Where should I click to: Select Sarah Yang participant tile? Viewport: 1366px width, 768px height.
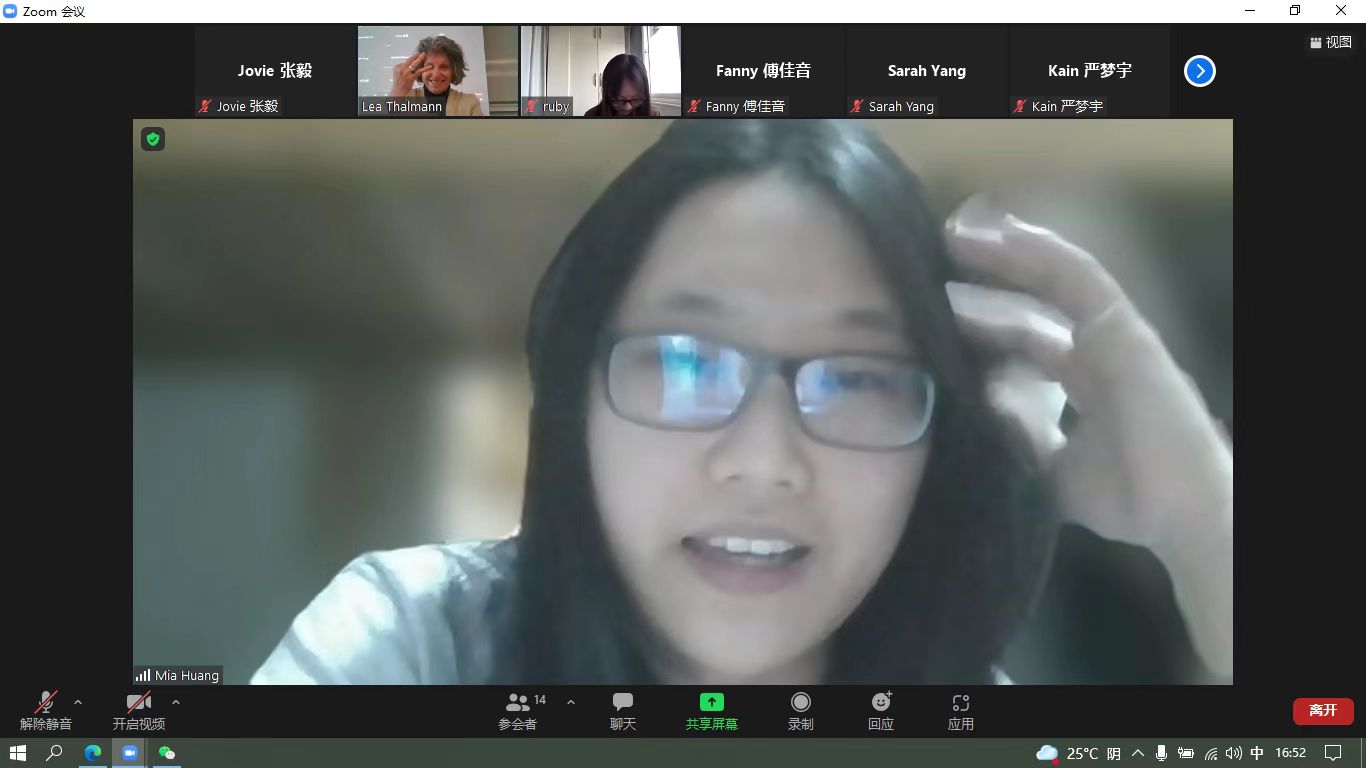(x=927, y=71)
